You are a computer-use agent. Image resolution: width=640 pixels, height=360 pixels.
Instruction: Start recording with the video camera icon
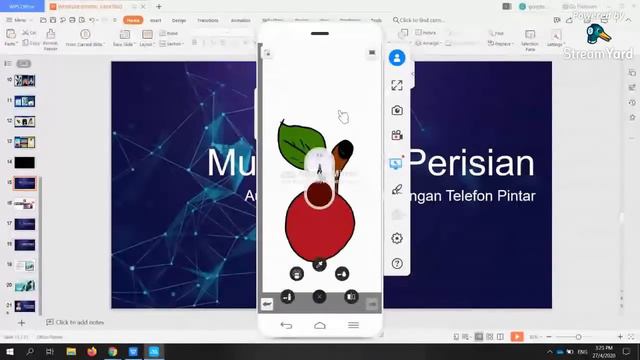[397, 135]
